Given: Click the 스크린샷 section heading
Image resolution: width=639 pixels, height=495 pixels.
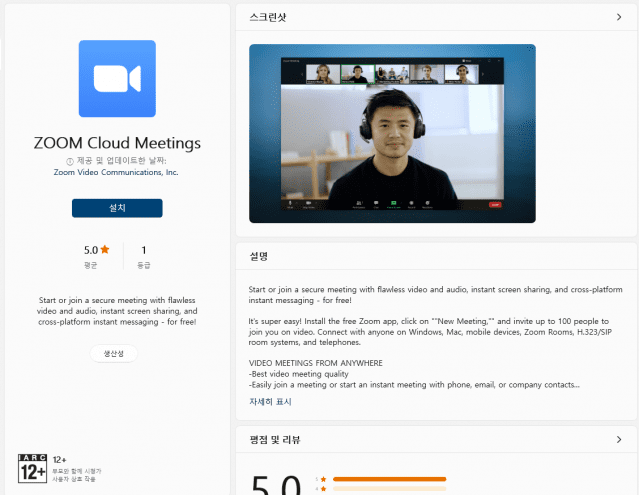Looking at the screenshot, I should pos(268,17).
